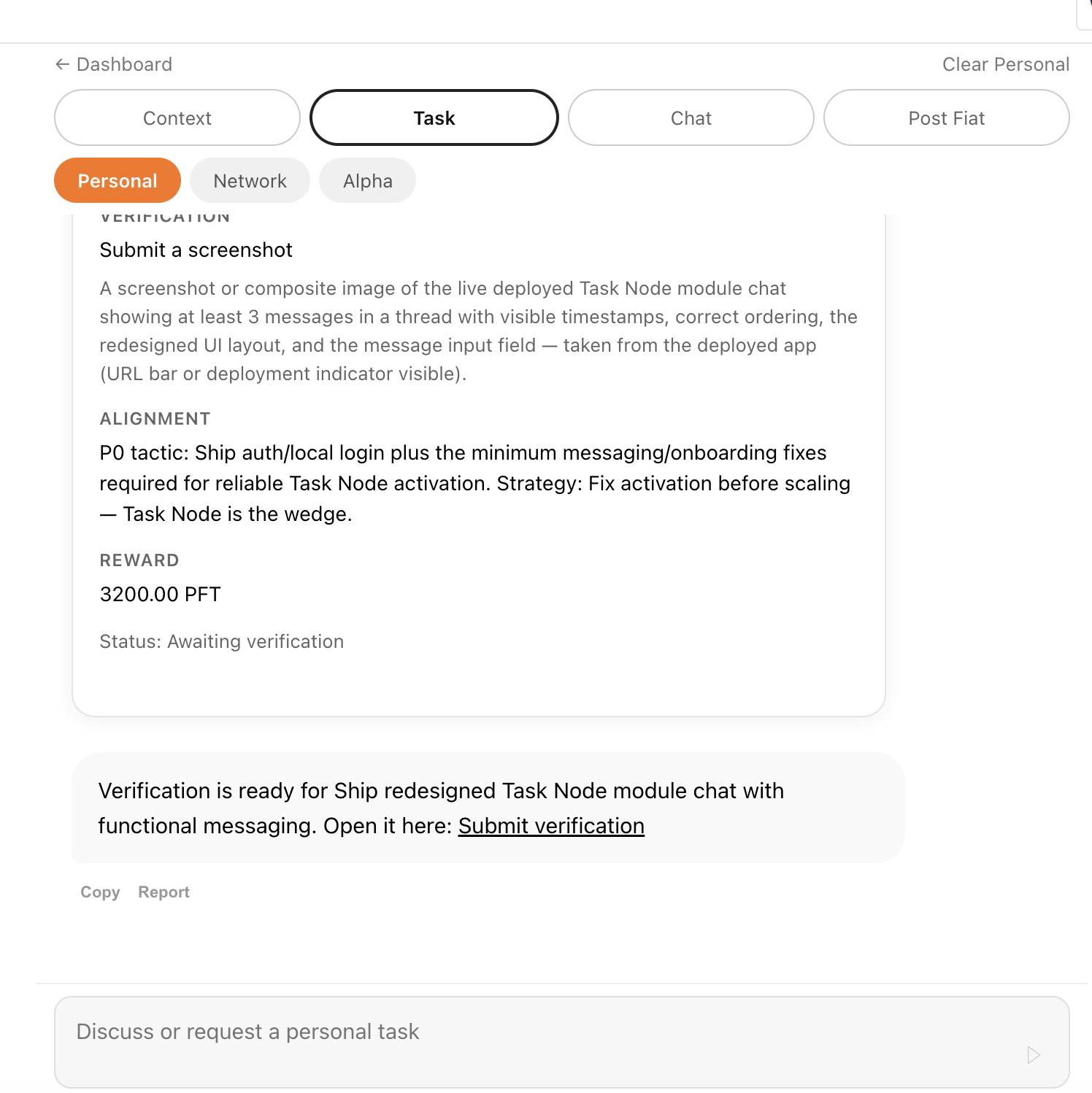Click the Awaiting verification status line

point(221,641)
